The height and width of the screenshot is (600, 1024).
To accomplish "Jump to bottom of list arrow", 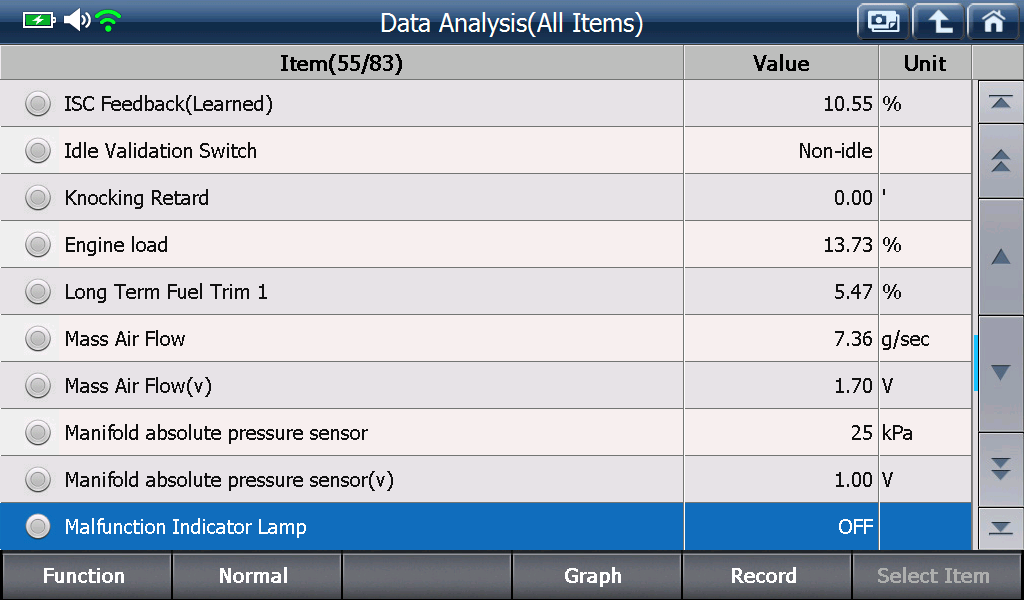I will [x=1000, y=528].
